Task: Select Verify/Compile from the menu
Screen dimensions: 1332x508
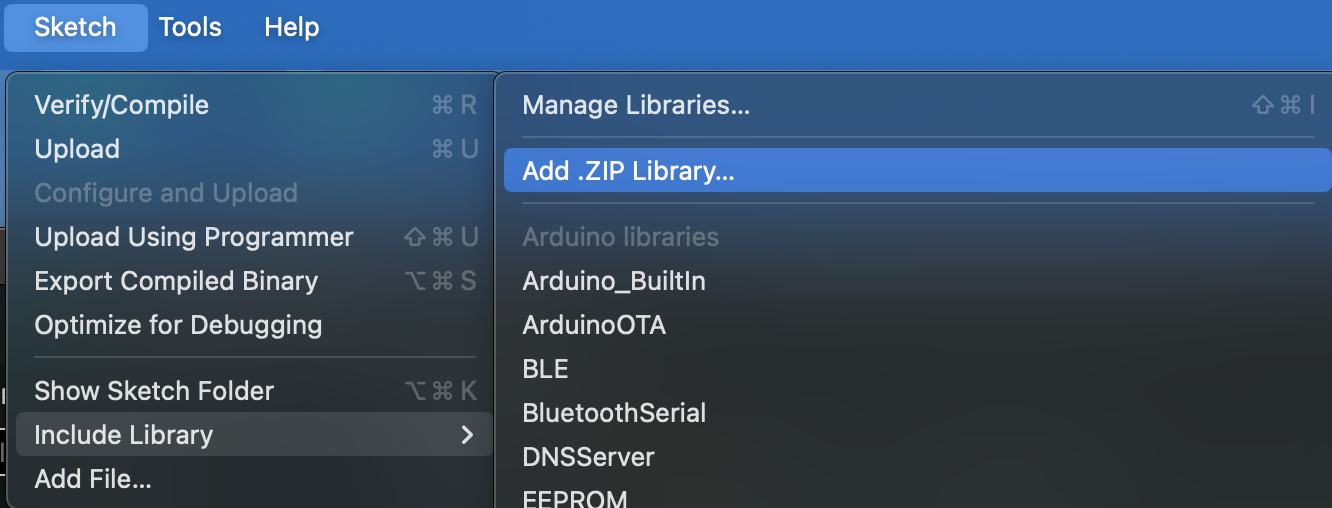Action: tap(122, 105)
